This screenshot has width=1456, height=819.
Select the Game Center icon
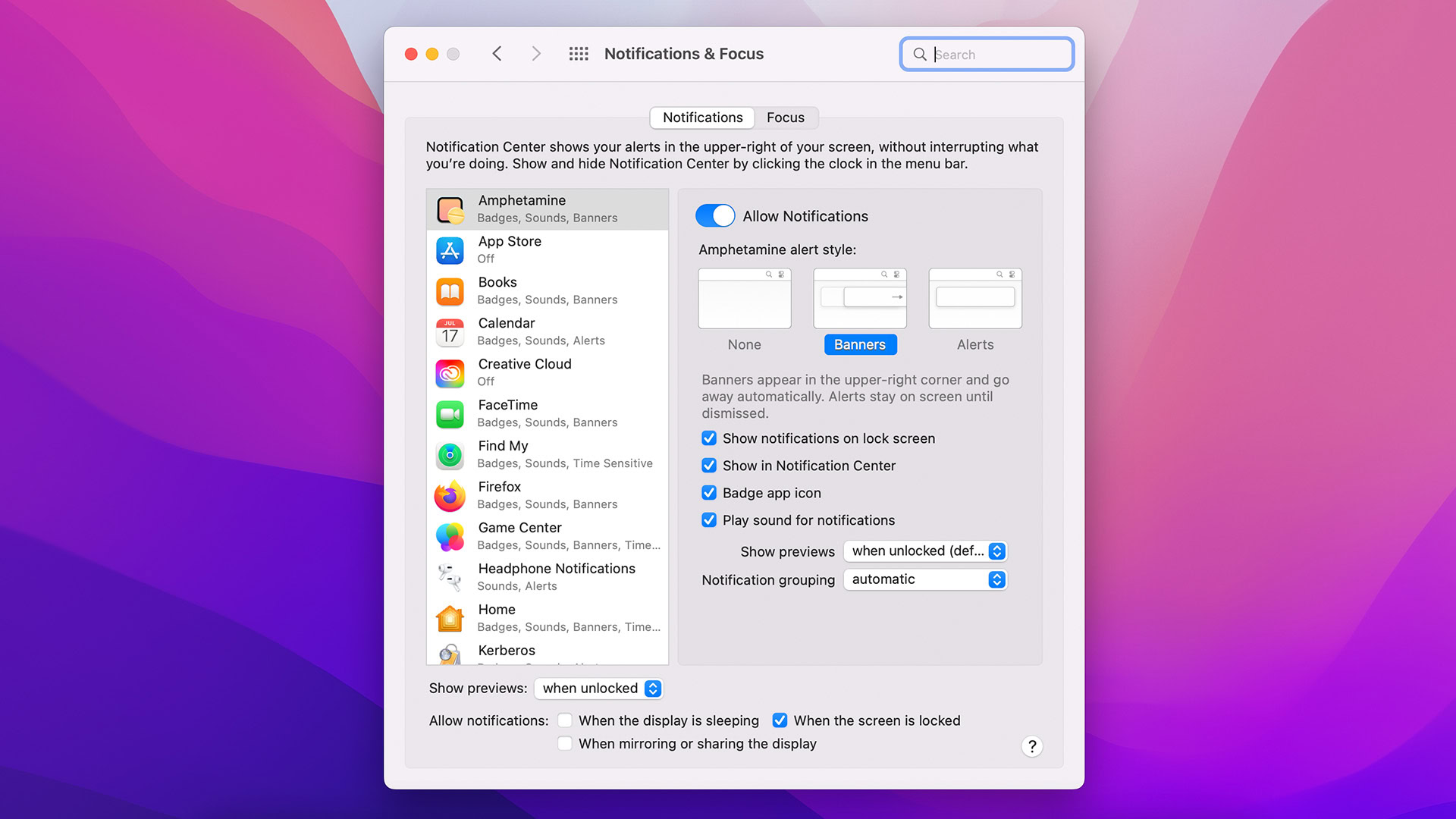pyautogui.click(x=450, y=537)
